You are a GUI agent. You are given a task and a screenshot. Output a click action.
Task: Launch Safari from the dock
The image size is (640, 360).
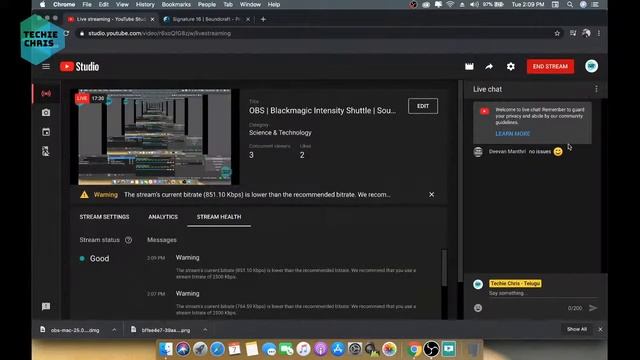tap(217, 349)
